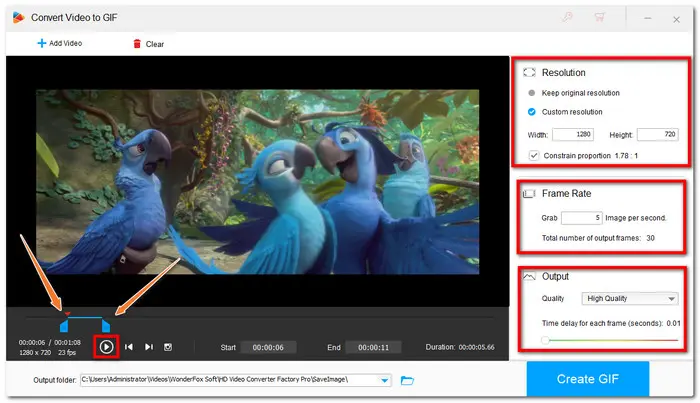The width and height of the screenshot is (700, 403).
Task: Click the Create GIF button
Action: point(588,379)
